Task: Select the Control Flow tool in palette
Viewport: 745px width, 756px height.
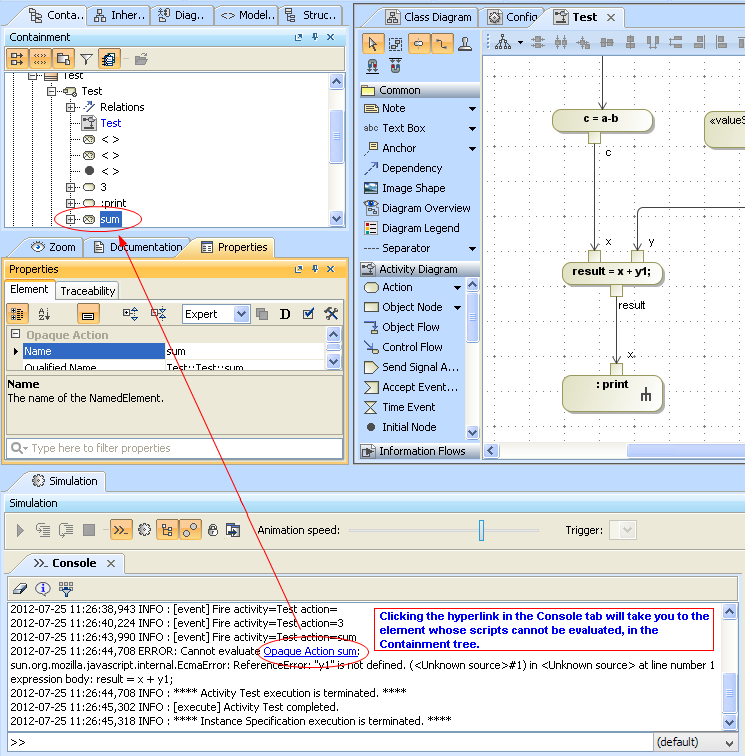Action: (411, 347)
